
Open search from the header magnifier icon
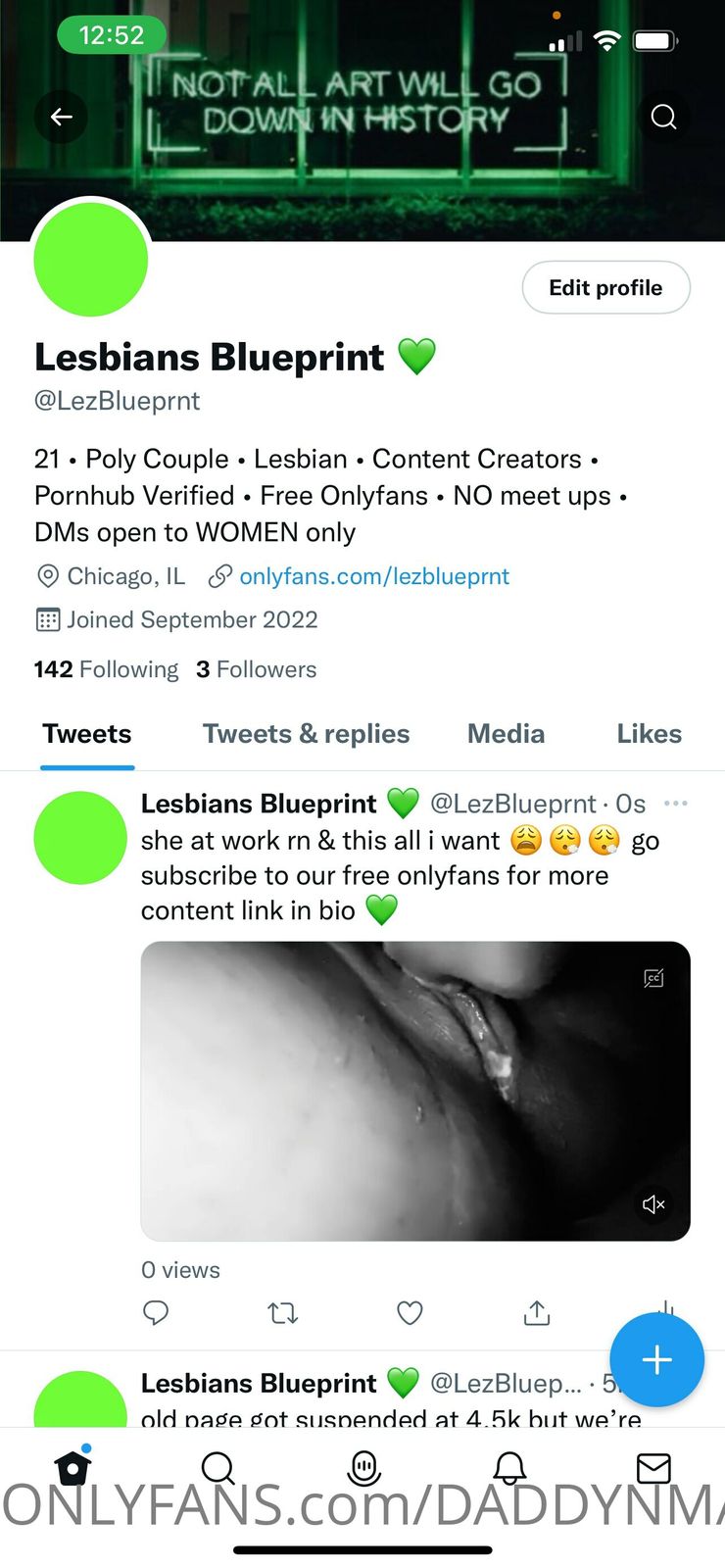coord(663,117)
